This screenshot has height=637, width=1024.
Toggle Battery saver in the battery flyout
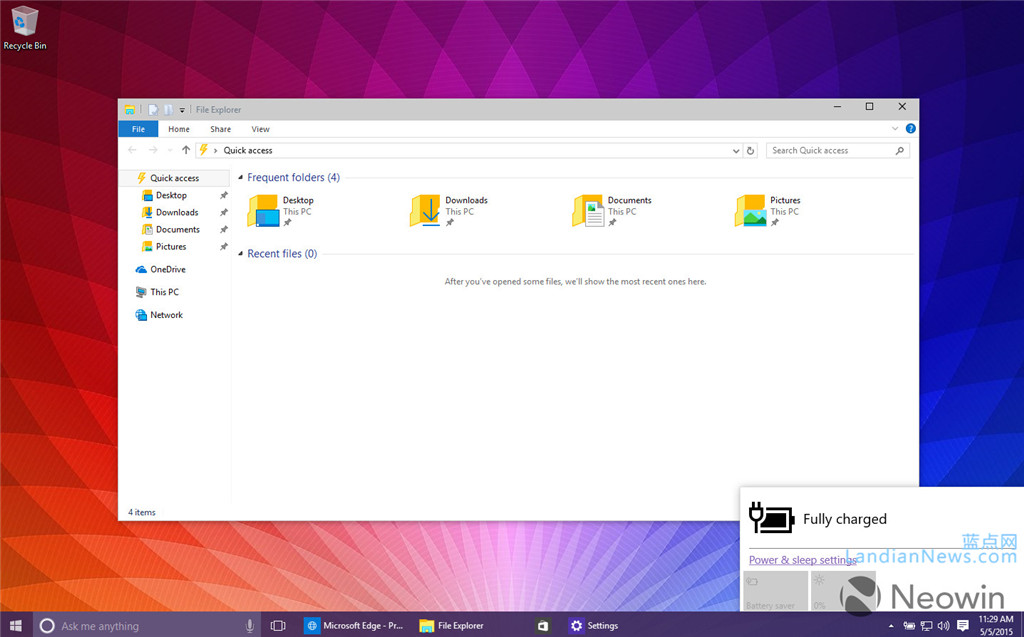pos(775,591)
